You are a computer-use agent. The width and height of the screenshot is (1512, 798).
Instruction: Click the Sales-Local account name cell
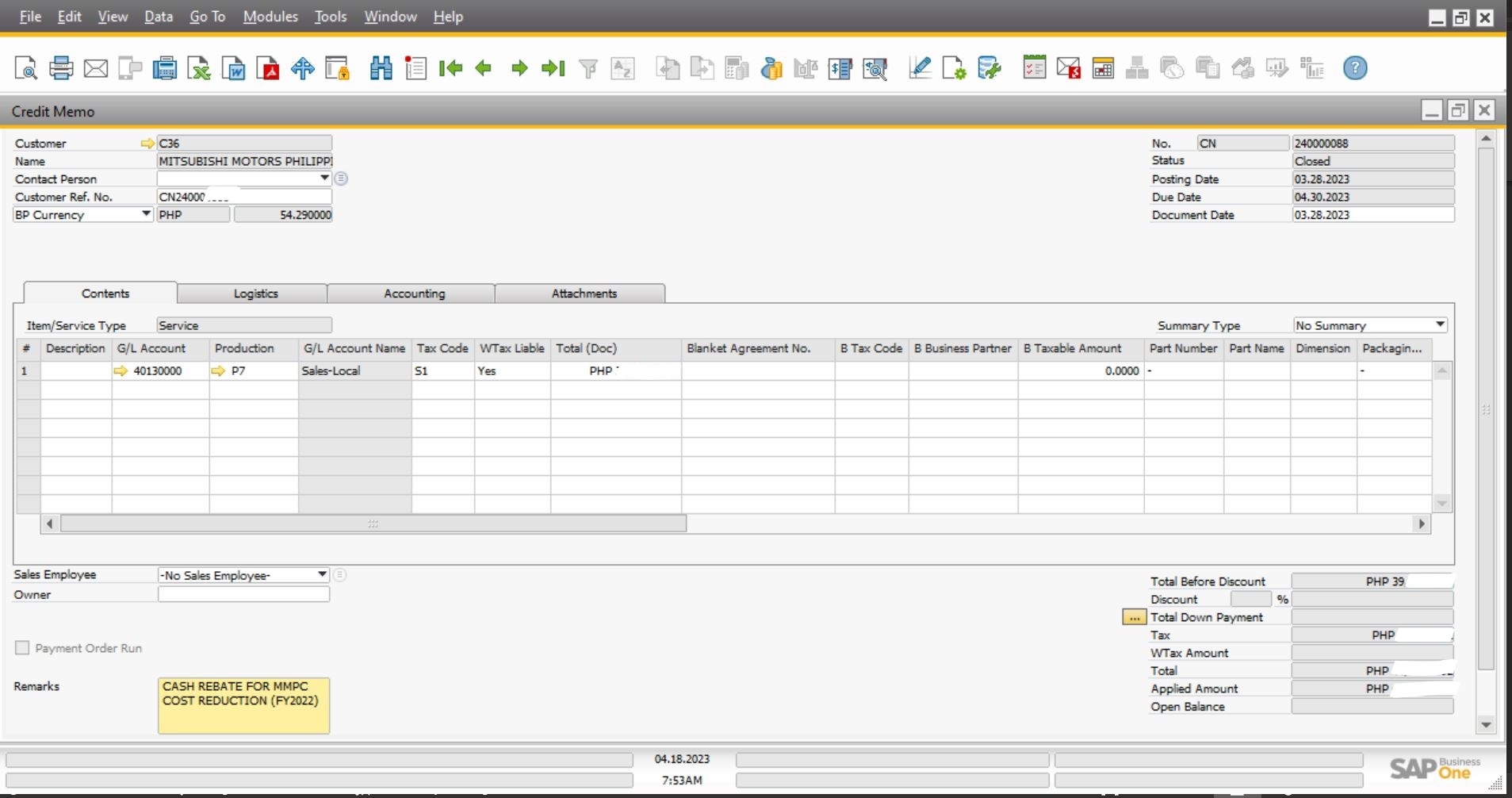tap(354, 370)
